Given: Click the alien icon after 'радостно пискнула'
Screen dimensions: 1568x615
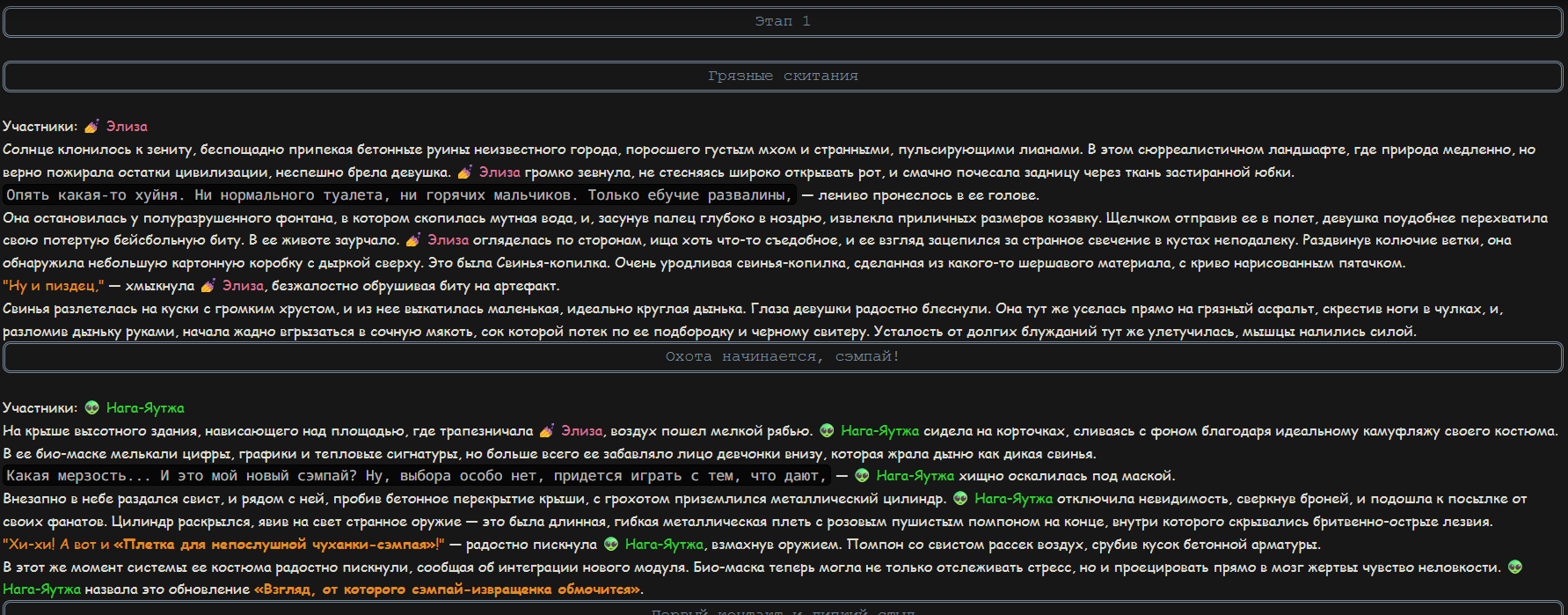Looking at the screenshot, I should (x=611, y=545).
